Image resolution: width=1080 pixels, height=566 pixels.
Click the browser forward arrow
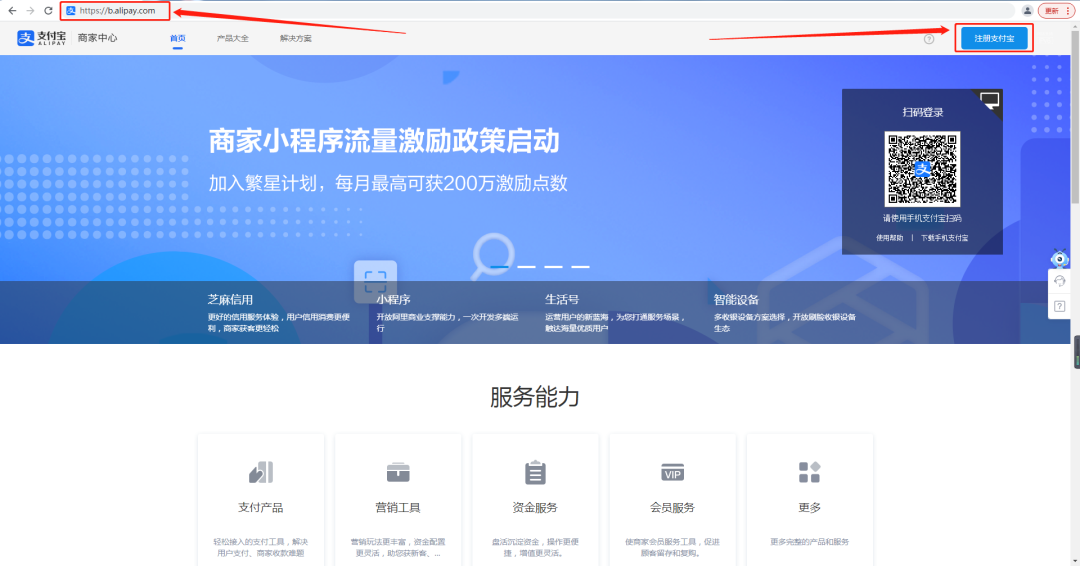pos(30,10)
